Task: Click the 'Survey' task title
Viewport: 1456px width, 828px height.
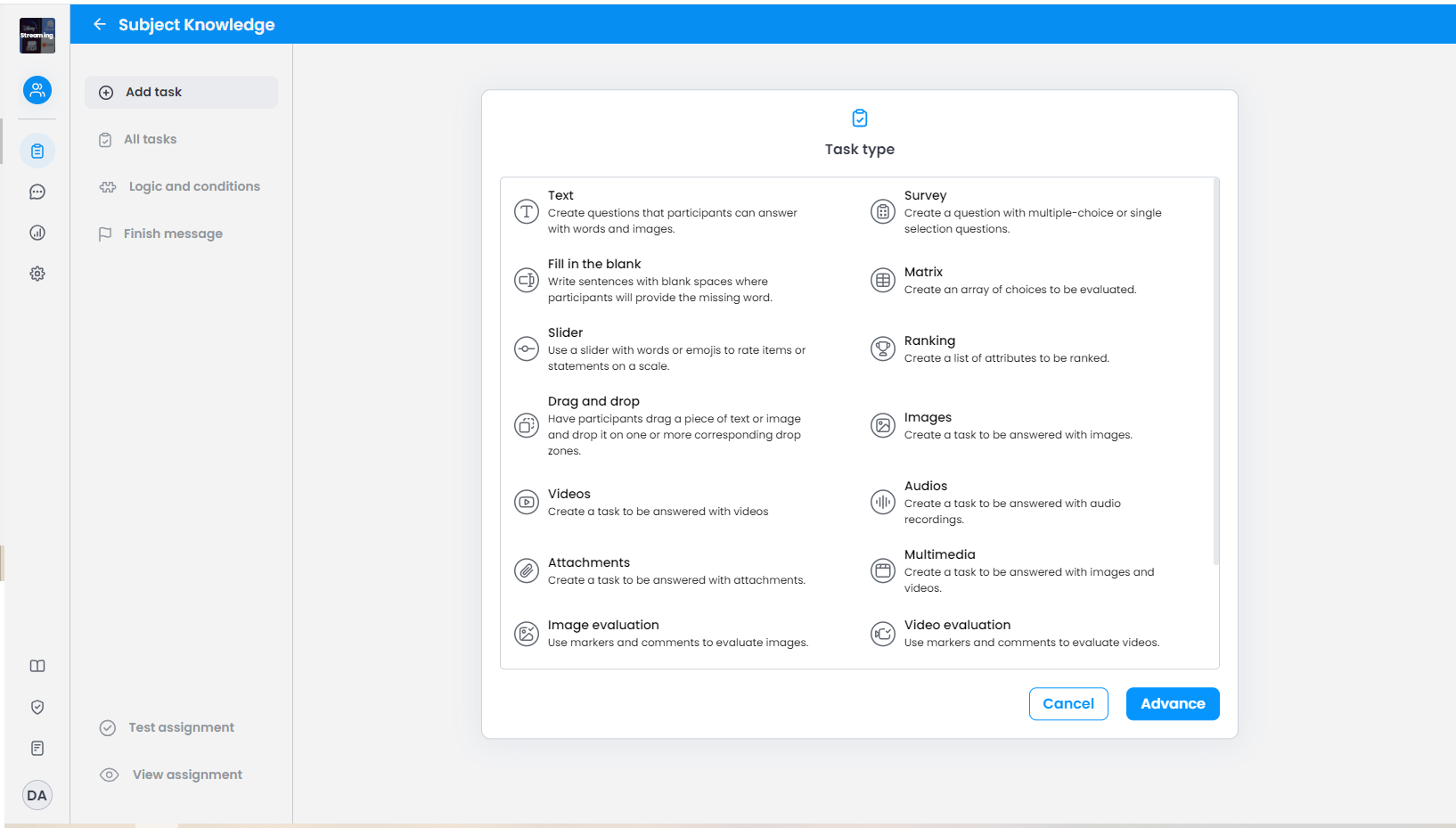Action: [925, 195]
